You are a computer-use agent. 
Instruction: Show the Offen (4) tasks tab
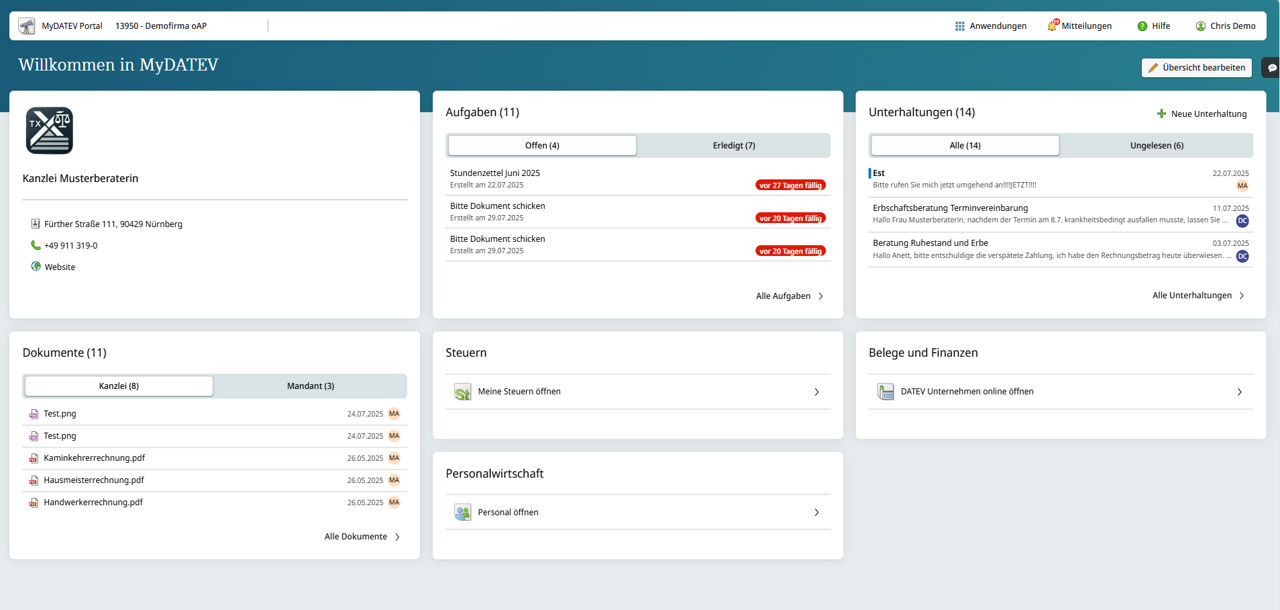pyautogui.click(x=542, y=146)
